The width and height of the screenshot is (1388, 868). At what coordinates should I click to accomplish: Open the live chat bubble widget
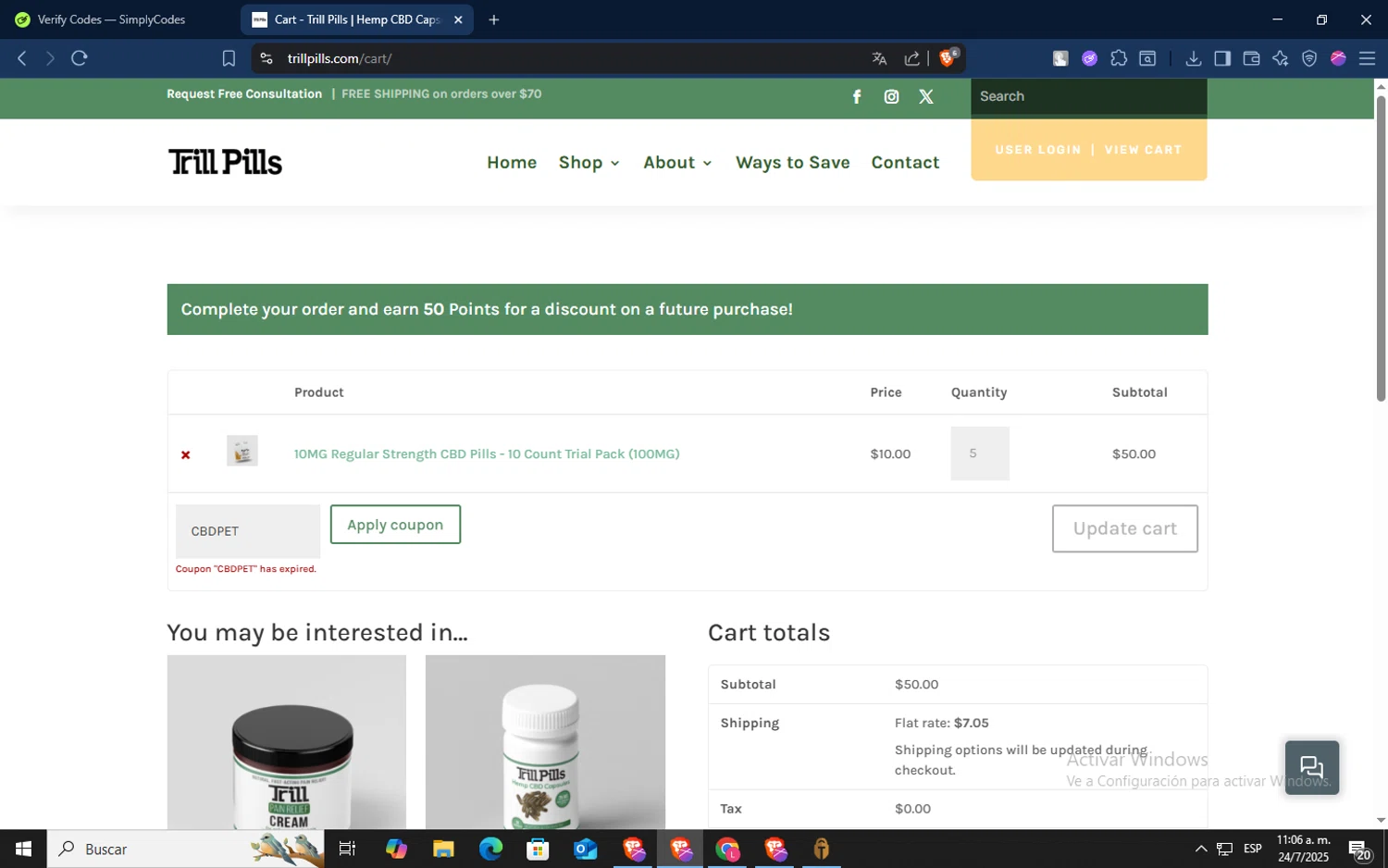click(1311, 767)
